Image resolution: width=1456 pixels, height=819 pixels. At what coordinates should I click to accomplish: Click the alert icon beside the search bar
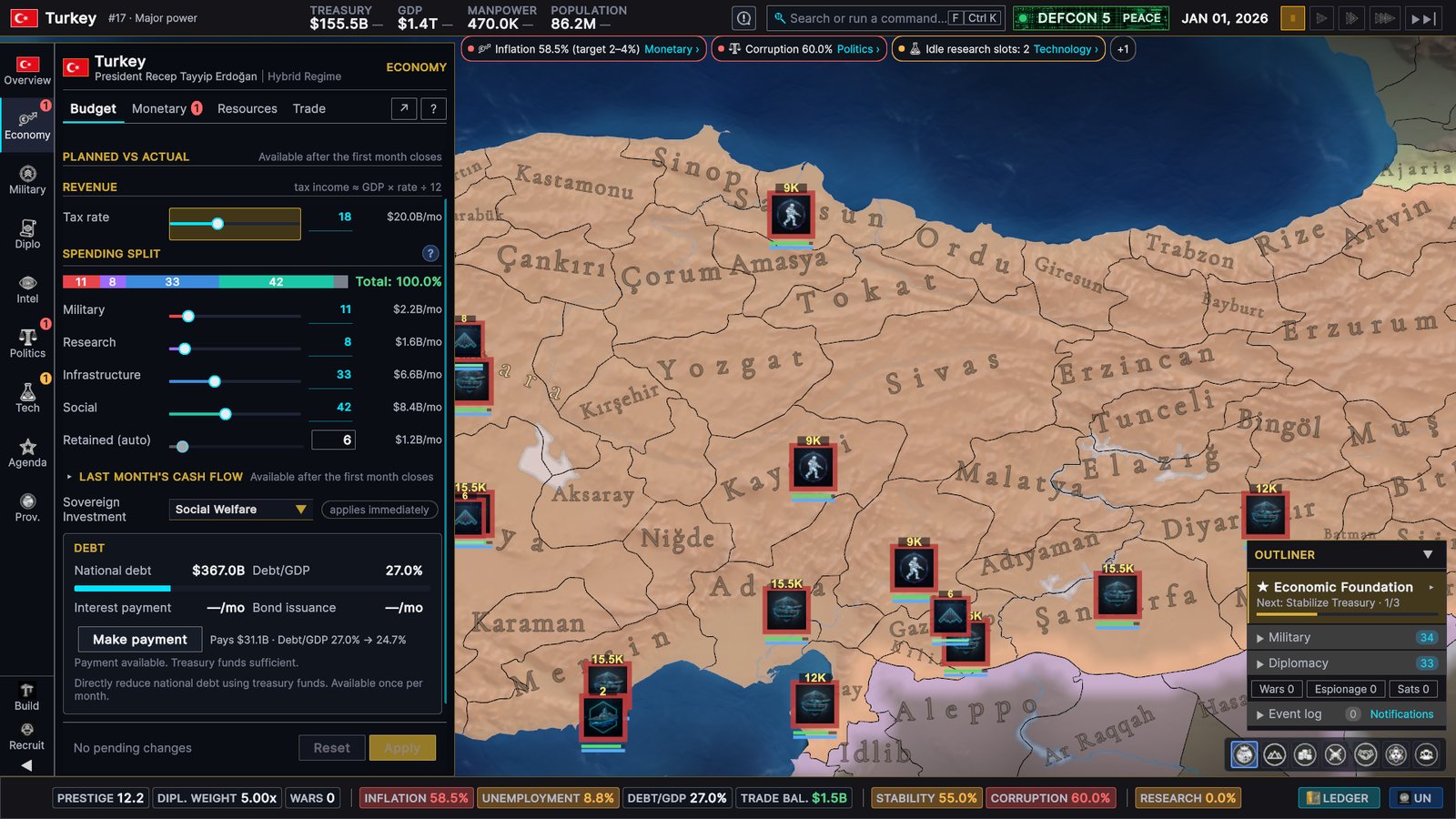(744, 18)
